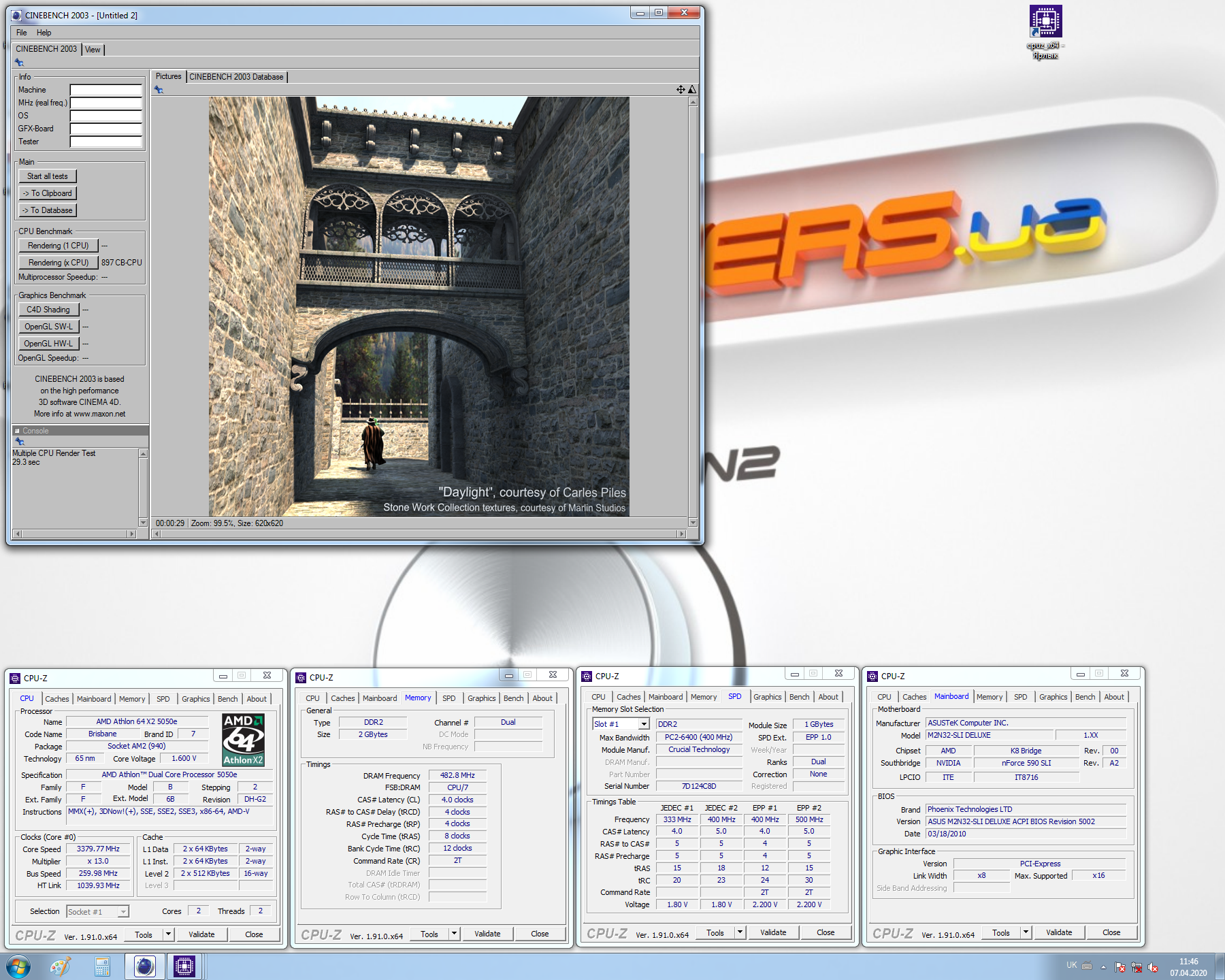Open the Windows Start menu orb
1225x980 pixels.
click(17, 966)
